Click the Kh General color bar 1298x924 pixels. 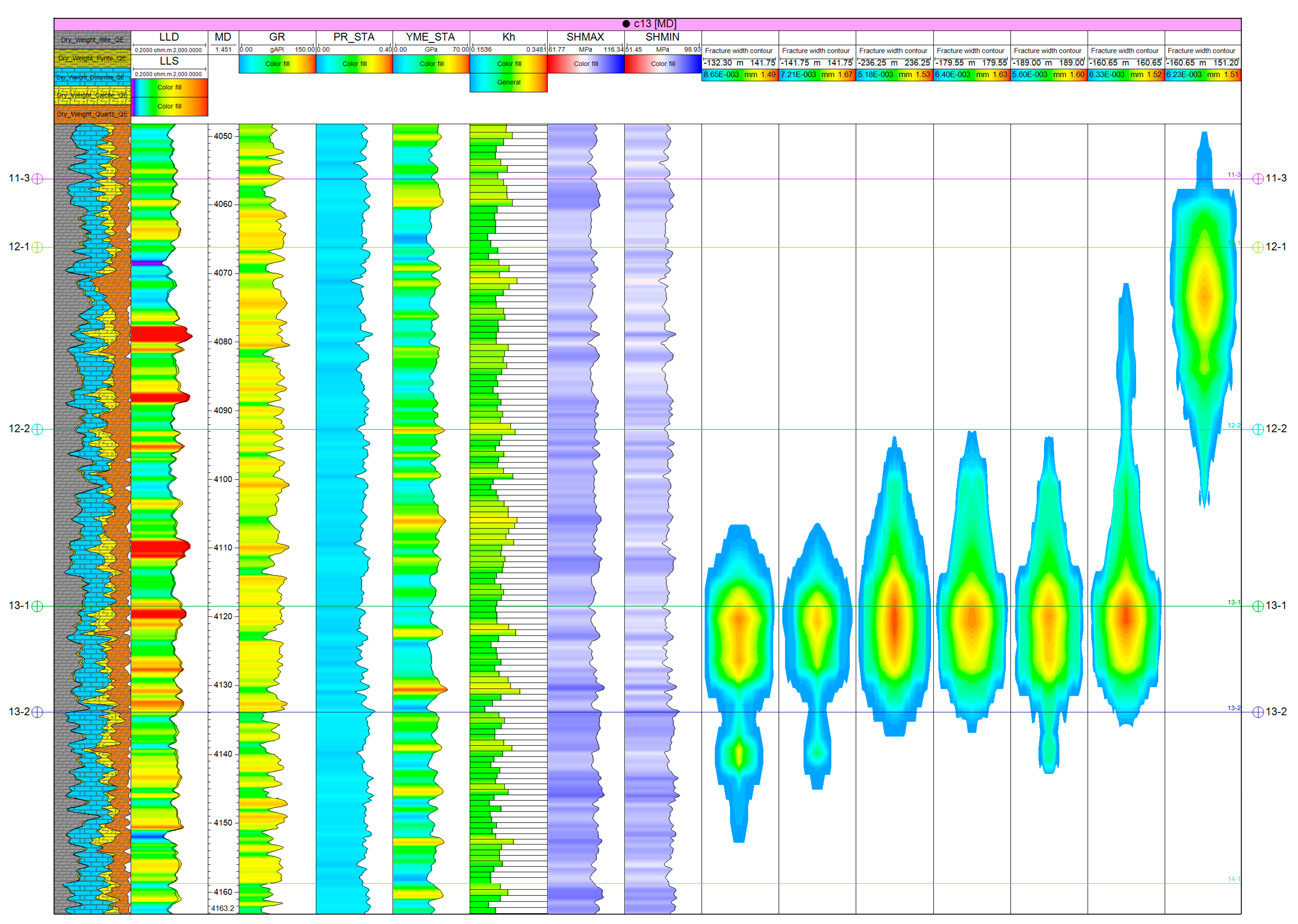click(509, 83)
